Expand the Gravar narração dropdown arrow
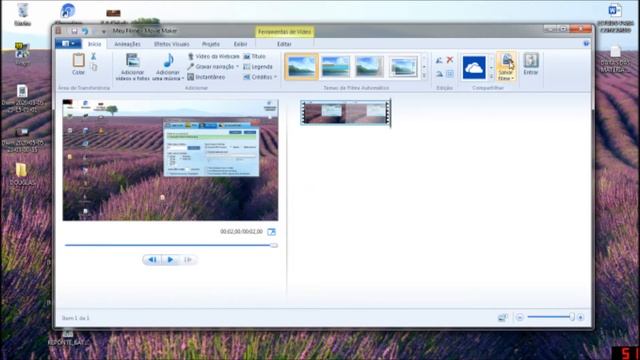Screen dimensions: 640x360 tap(238, 67)
